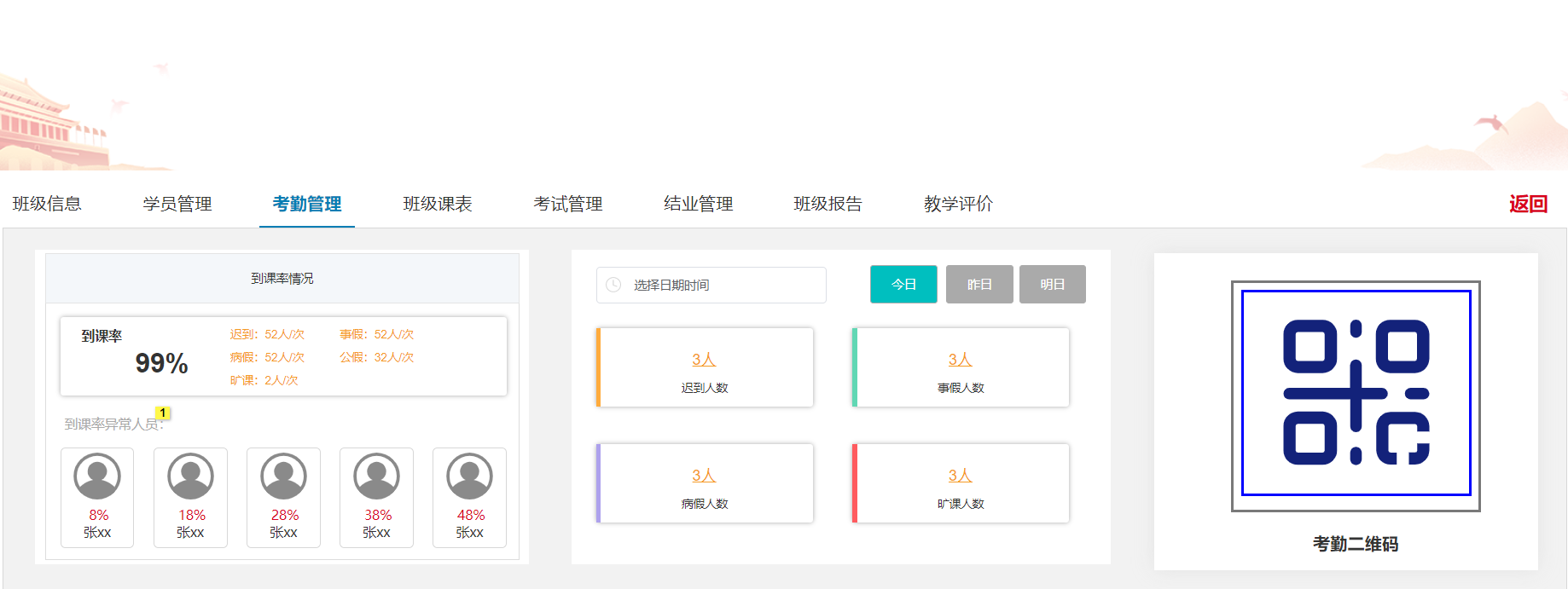Open the 学员管理 tab
Viewport: 1568px width, 589px height.
[x=177, y=204]
